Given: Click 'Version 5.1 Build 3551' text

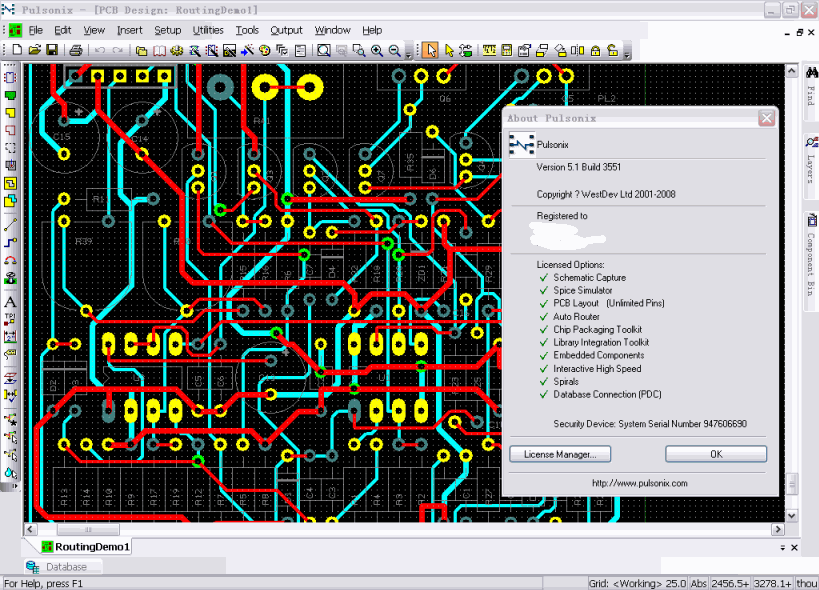Looking at the screenshot, I should click(579, 167).
